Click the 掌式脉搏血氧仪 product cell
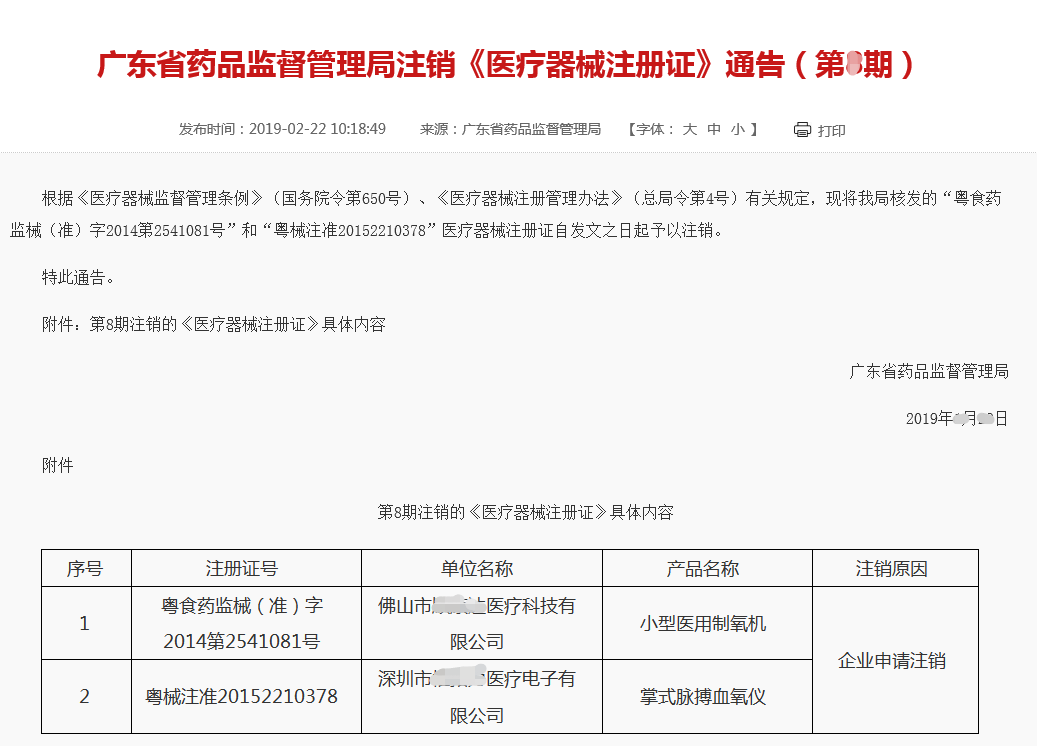The width and height of the screenshot is (1037, 746). pos(703,696)
